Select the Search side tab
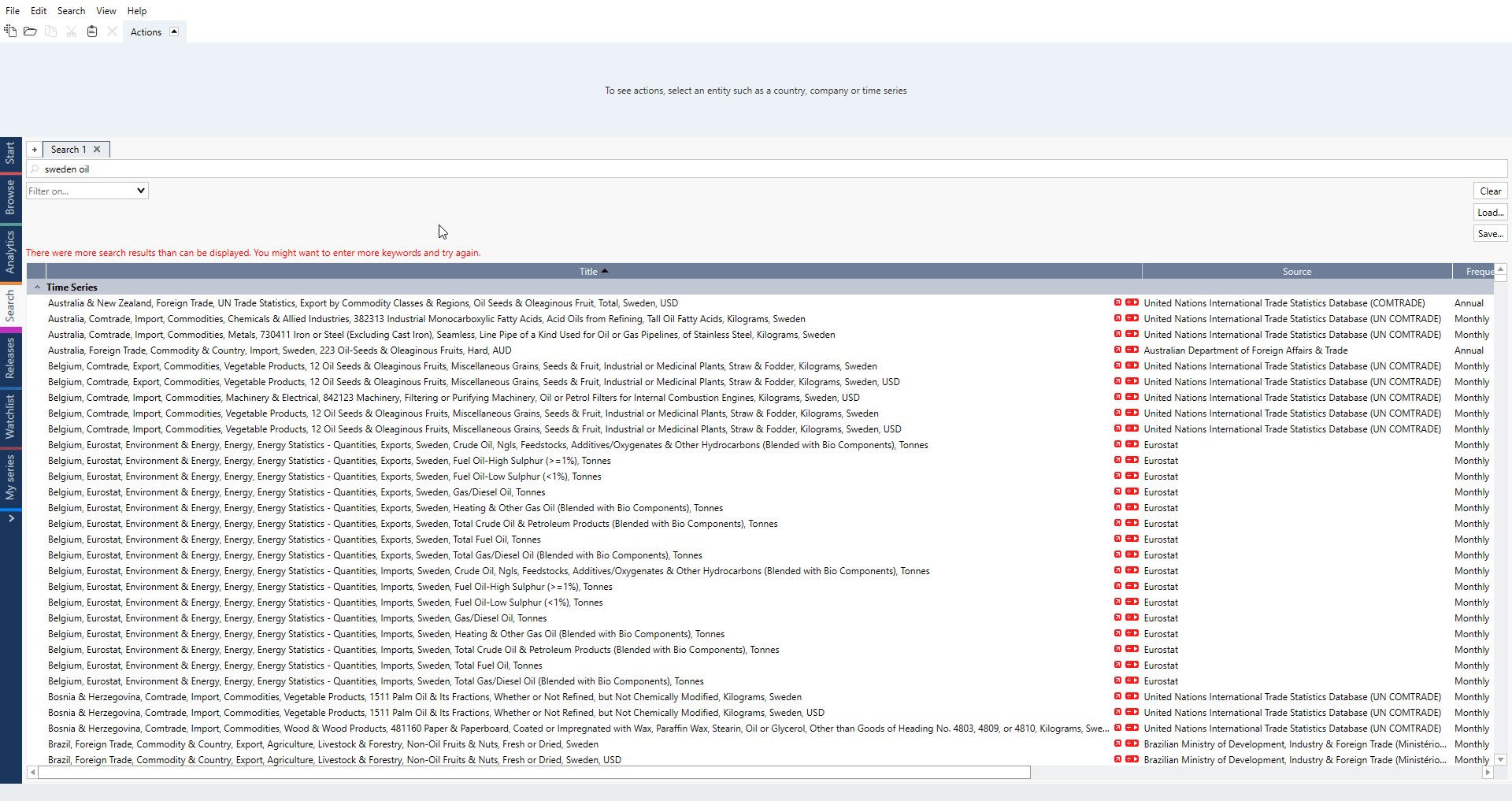Image resolution: width=1512 pixels, height=801 pixels. coord(10,306)
